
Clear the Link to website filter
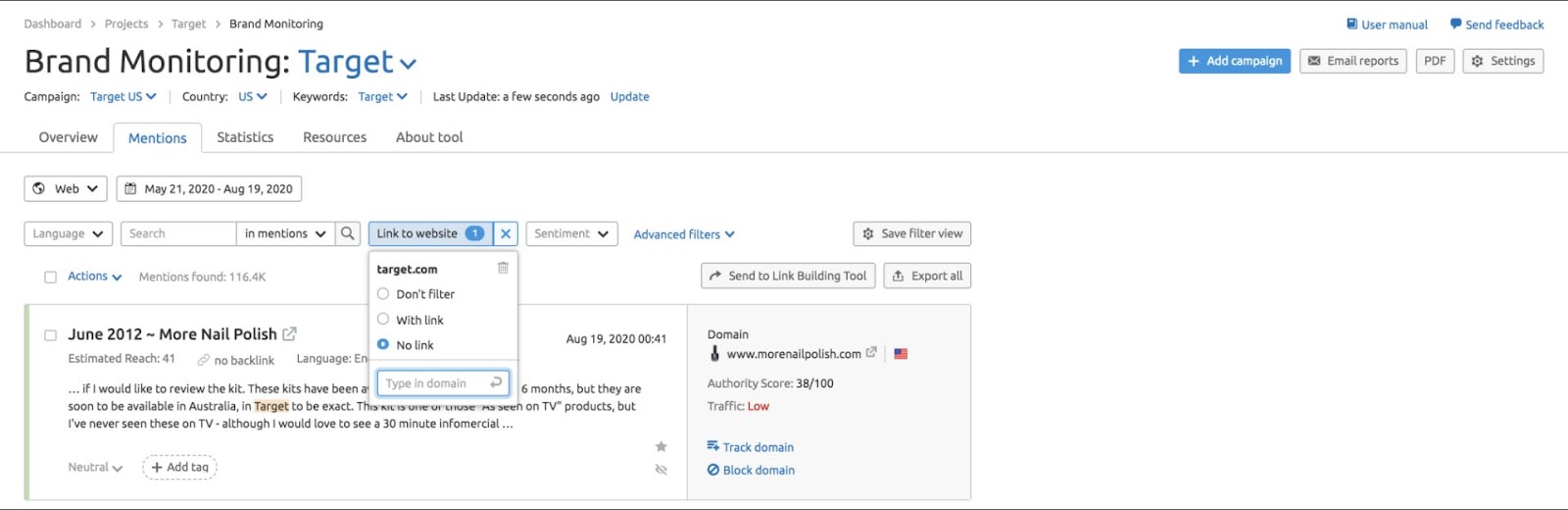pyautogui.click(x=506, y=233)
